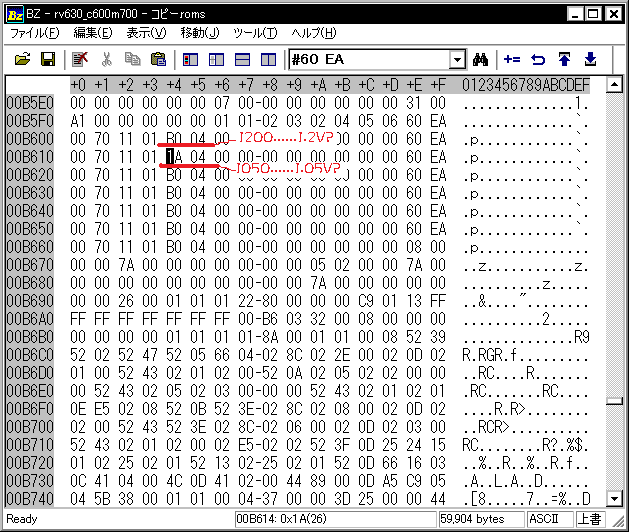Select address row 00B740

pyautogui.click(x=30, y=499)
